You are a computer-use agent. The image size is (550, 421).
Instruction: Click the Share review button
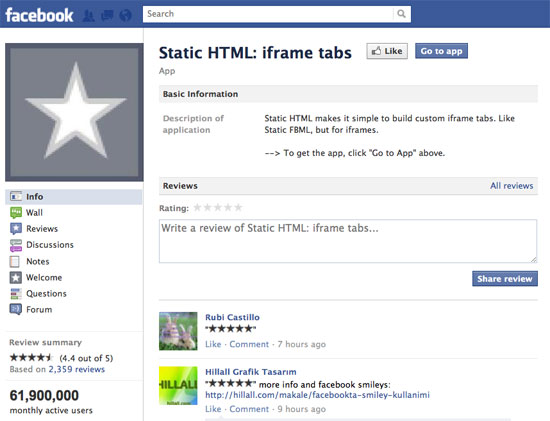click(505, 279)
